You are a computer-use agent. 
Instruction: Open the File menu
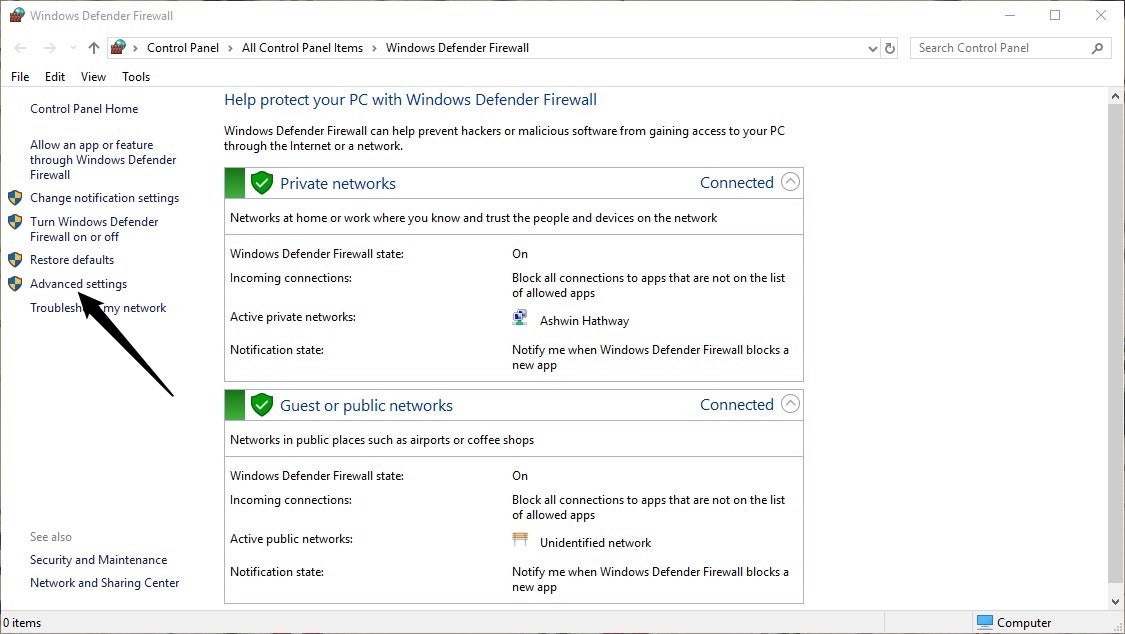point(20,77)
